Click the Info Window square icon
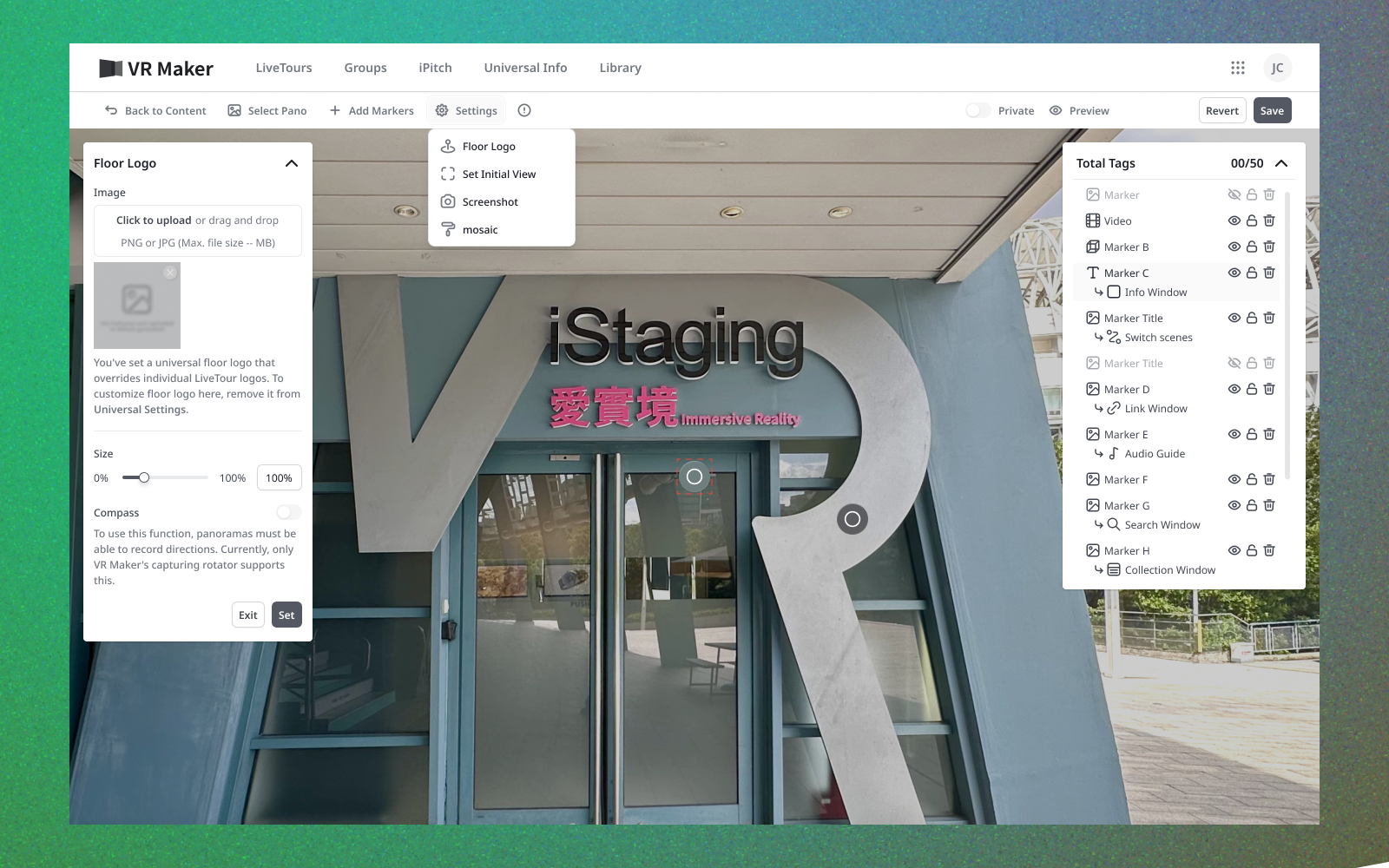This screenshot has width=1389, height=868. [x=1114, y=292]
